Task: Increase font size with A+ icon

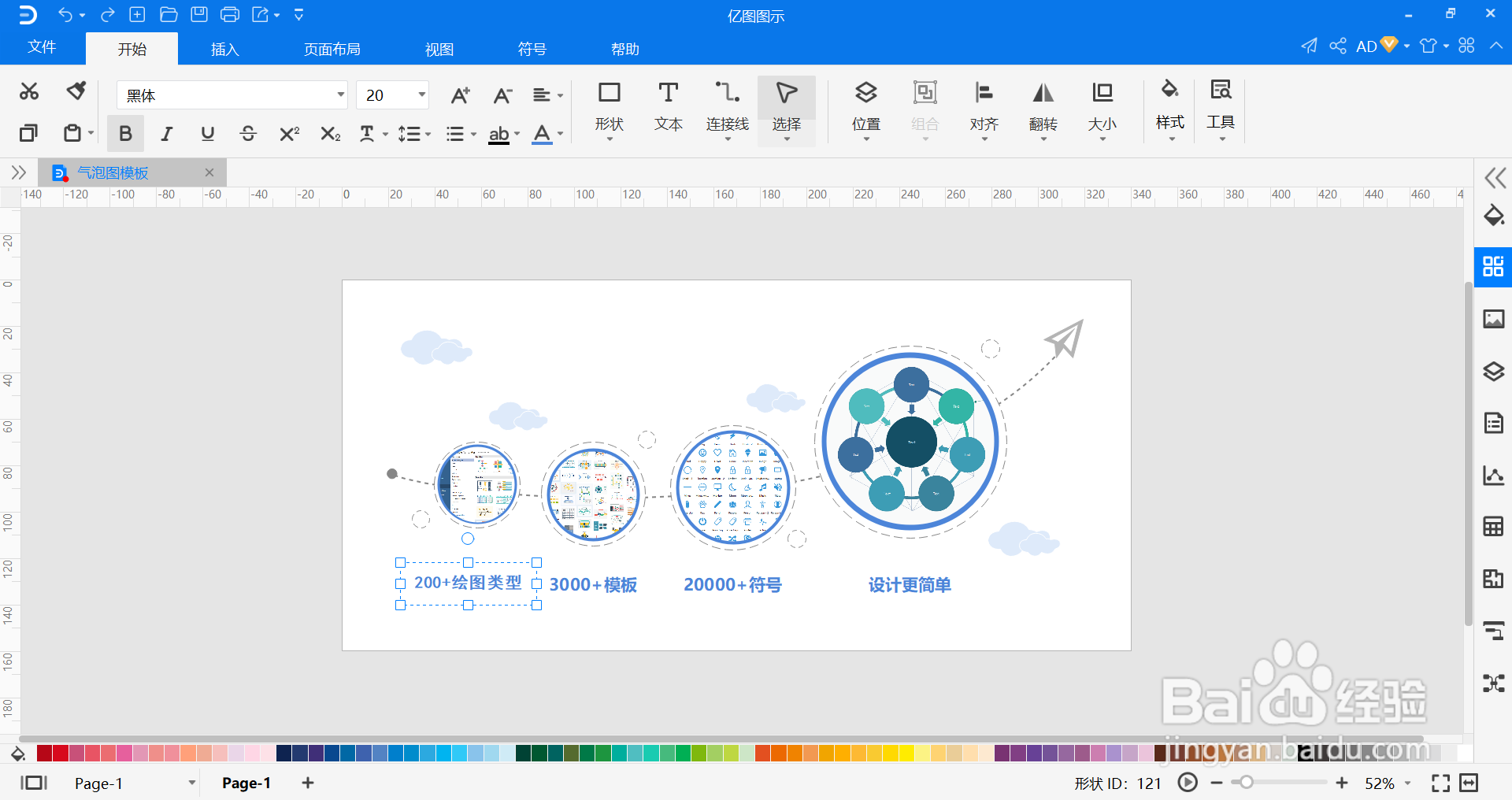Action: click(x=460, y=95)
